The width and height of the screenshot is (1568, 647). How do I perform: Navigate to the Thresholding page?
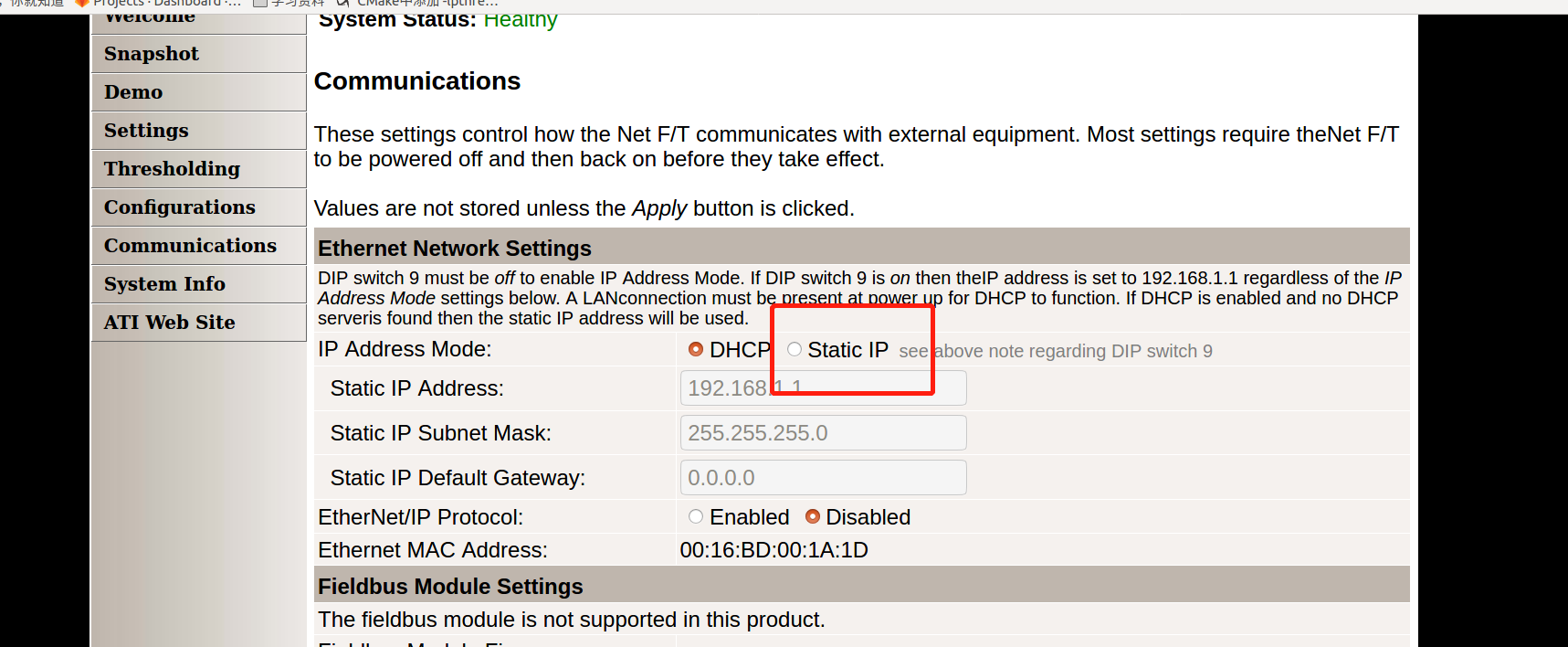click(172, 169)
